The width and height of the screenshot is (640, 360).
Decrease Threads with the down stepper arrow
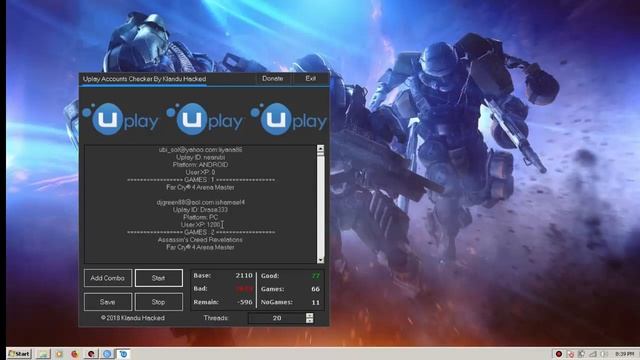pyautogui.click(x=309, y=321)
